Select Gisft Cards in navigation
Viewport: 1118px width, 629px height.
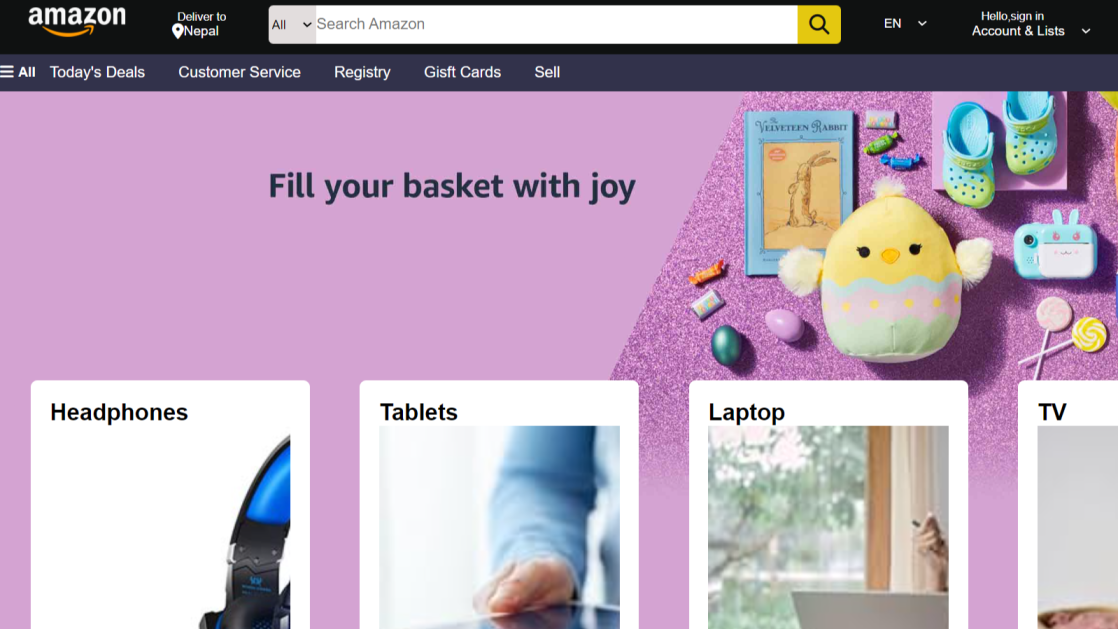(x=462, y=72)
